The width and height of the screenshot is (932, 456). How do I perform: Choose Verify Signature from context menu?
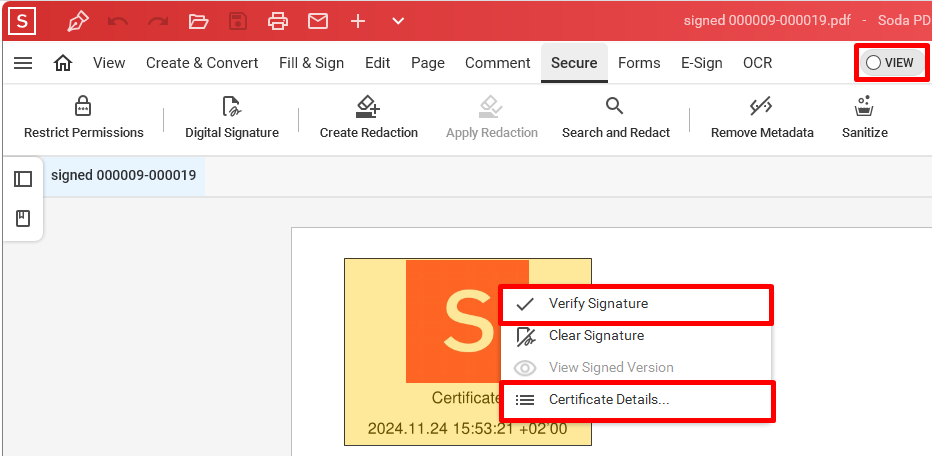(x=636, y=304)
